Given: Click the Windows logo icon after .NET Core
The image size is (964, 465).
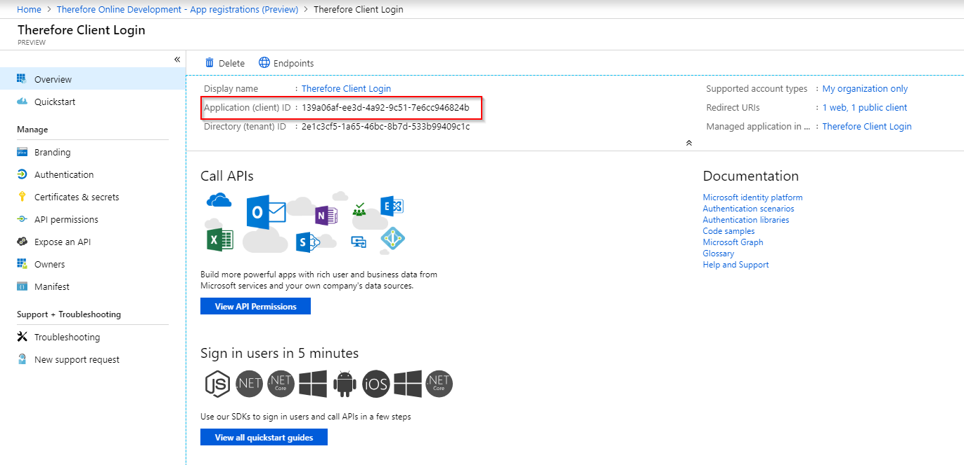Looking at the screenshot, I should [x=313, y=384].
